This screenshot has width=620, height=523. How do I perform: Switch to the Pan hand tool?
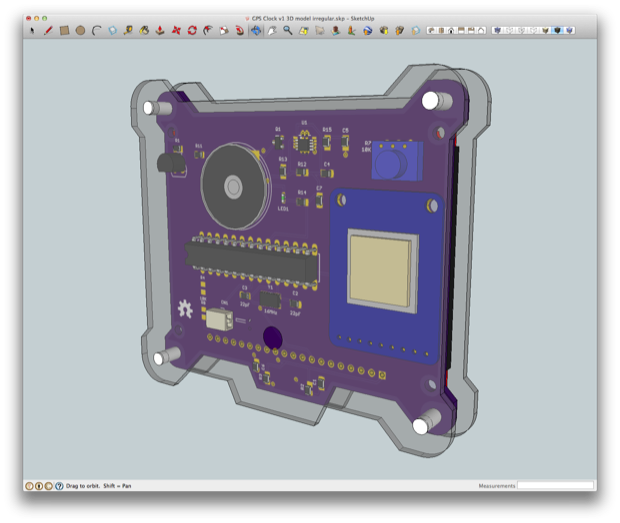(x=272, y=30)
